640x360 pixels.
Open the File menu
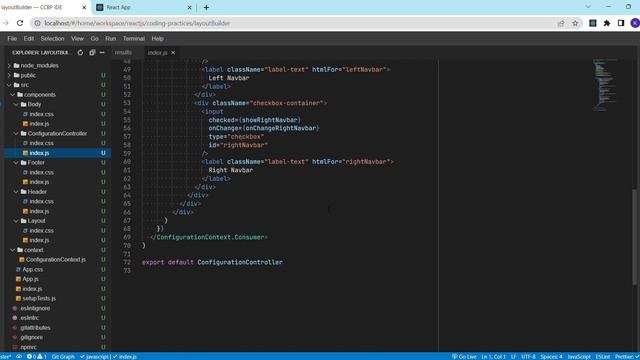coord(12,38)
